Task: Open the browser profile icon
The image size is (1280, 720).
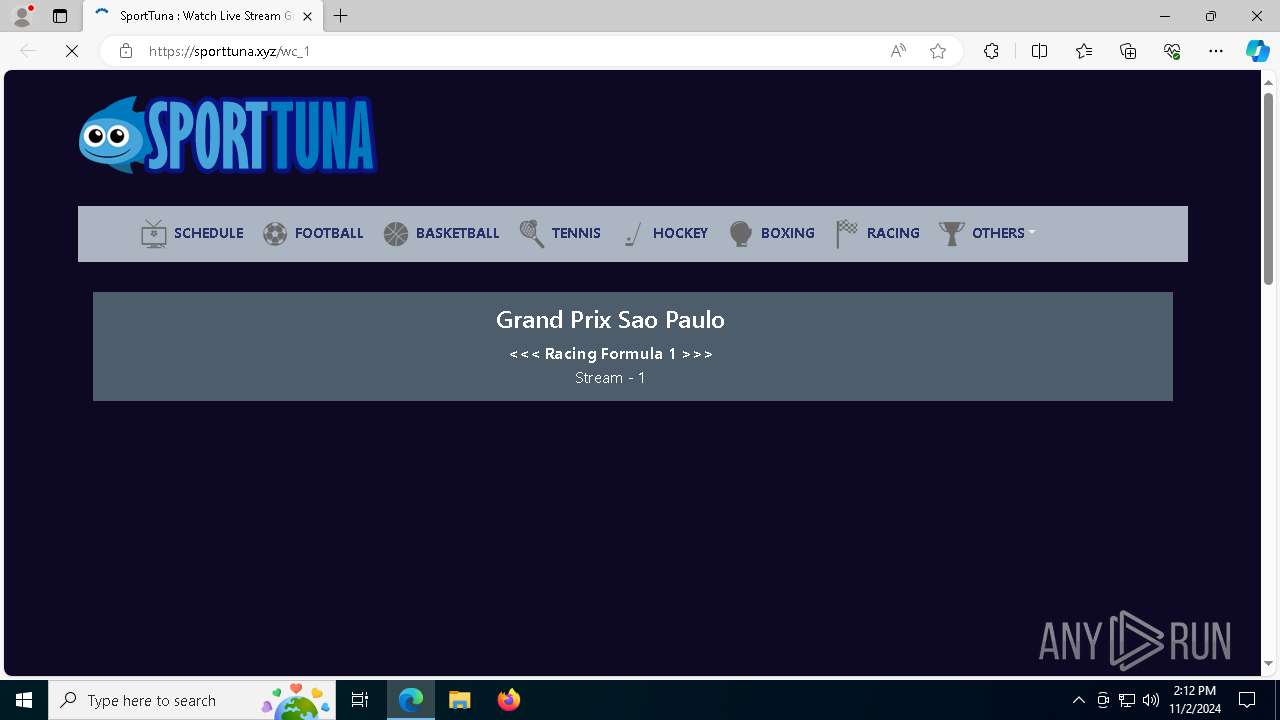Action: [x=22, y=16]
